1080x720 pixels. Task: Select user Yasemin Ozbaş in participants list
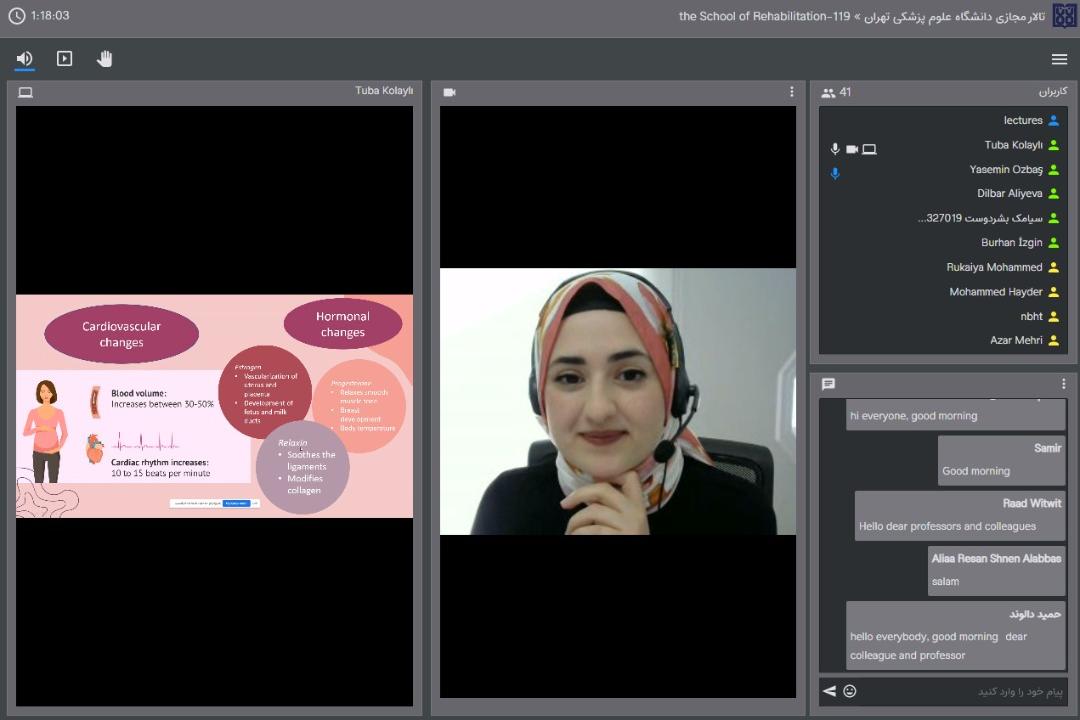tap(1005, 170)
